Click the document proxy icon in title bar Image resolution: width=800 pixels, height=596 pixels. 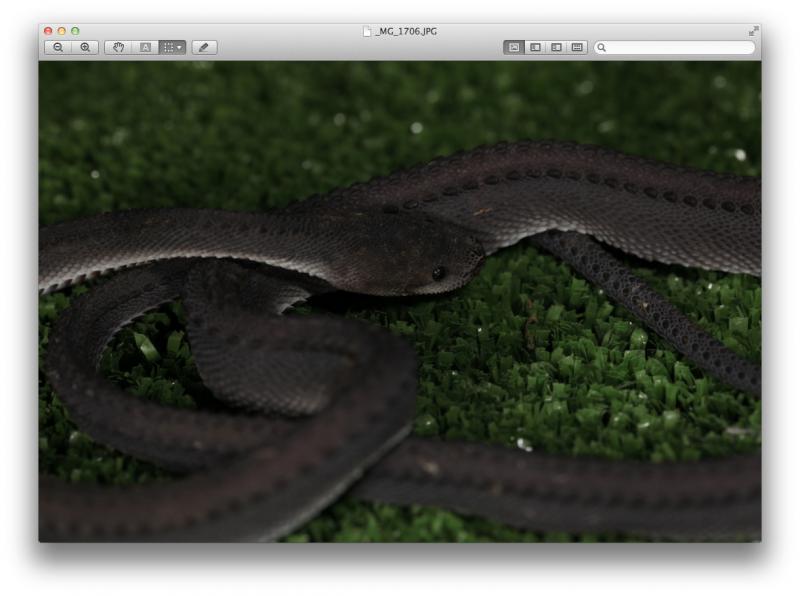click(x=367, y=31)
